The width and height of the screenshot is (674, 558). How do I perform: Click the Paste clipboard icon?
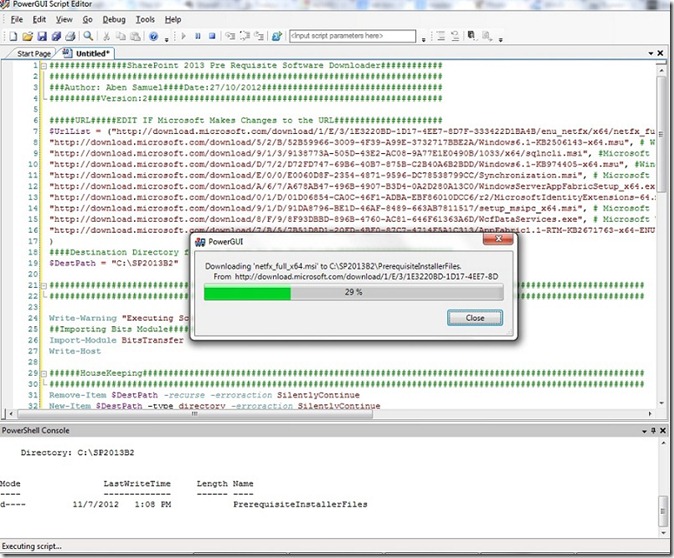tap(135, 37)
